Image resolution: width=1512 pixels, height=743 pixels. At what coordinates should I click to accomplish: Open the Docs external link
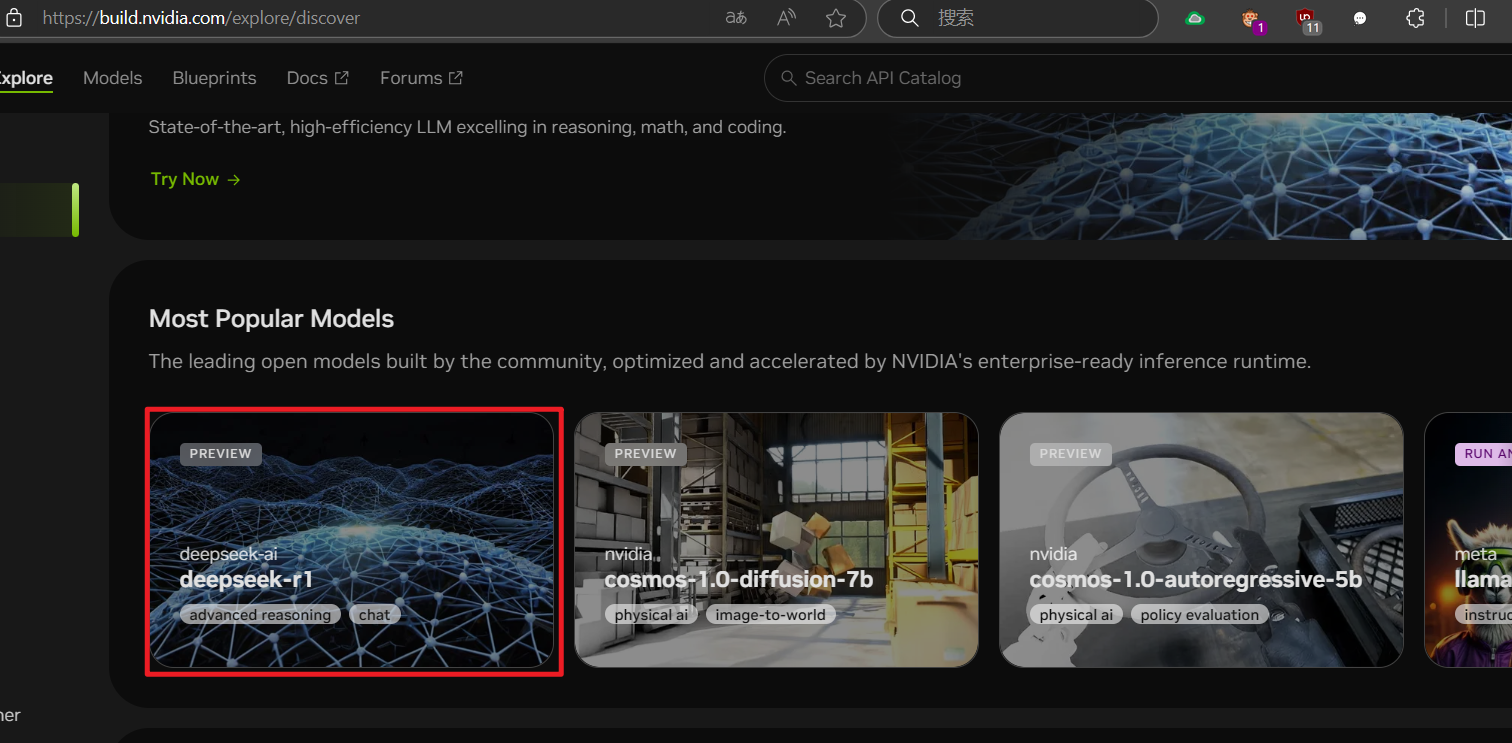[318, 78]
